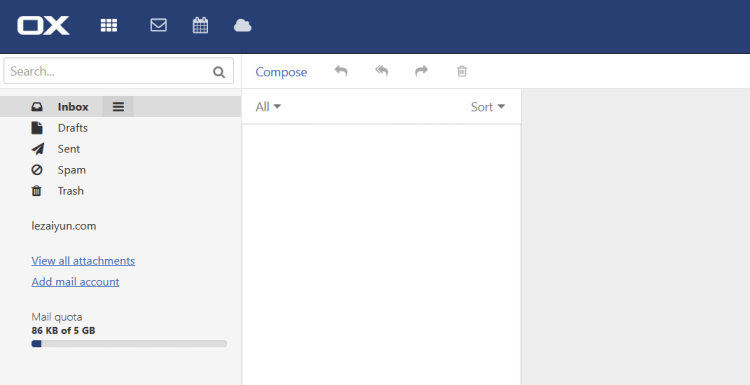
Task: Open the app launcher grid icon
Action: pos(109,25)
